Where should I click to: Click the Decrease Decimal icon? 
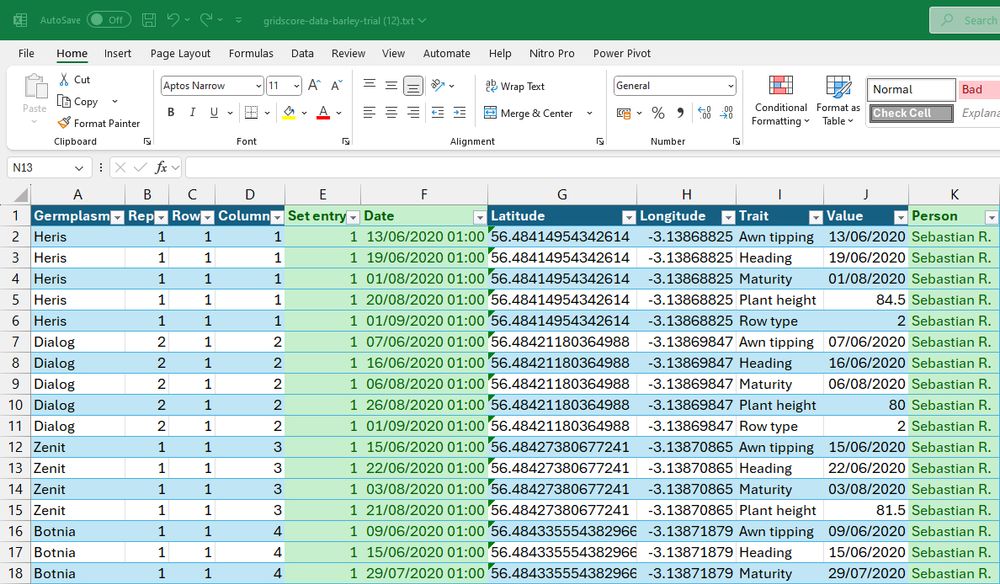pyautogui.click(x=726, y=113)
